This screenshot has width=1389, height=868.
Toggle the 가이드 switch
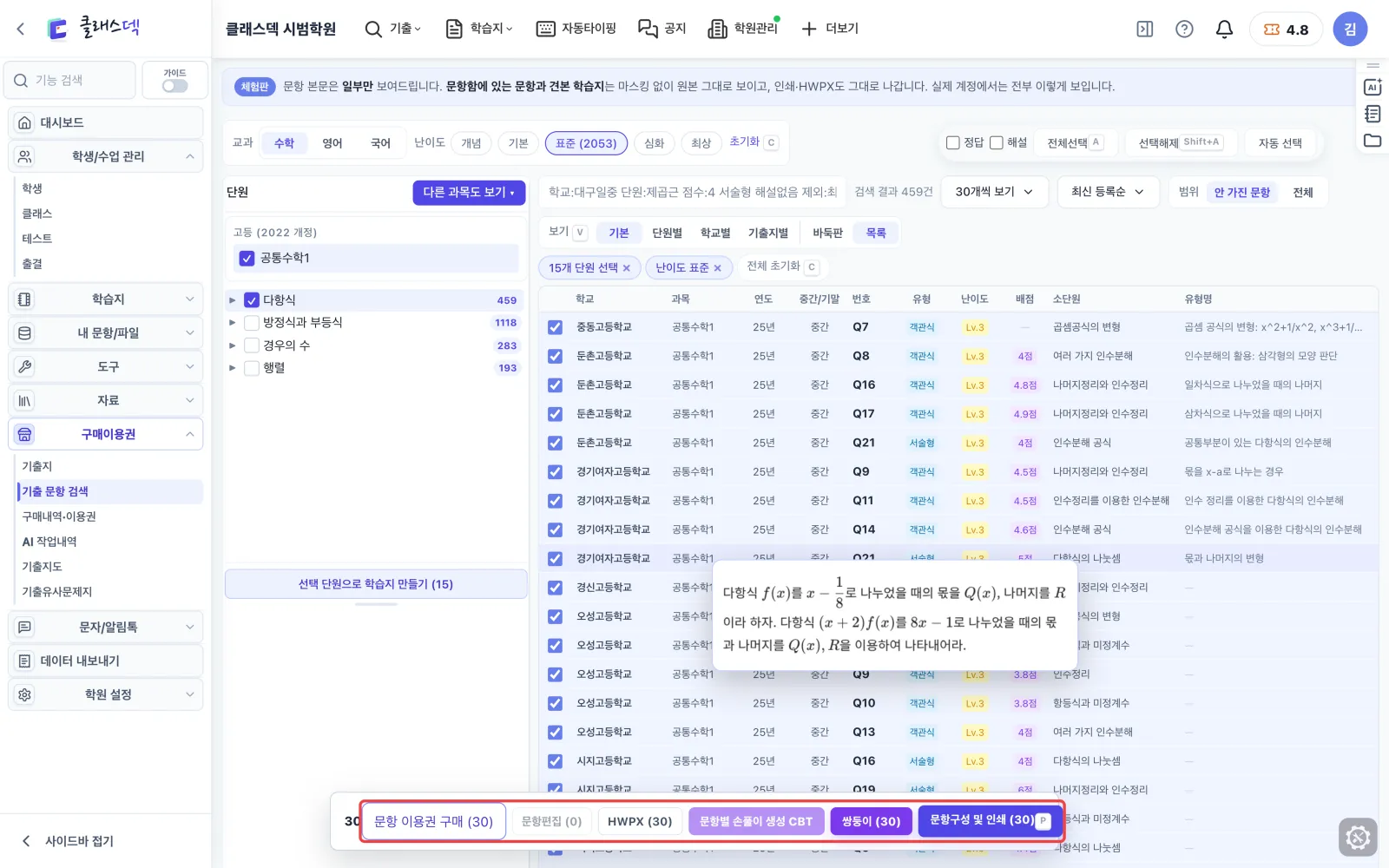pyautogui.click(x=174, y=86)
